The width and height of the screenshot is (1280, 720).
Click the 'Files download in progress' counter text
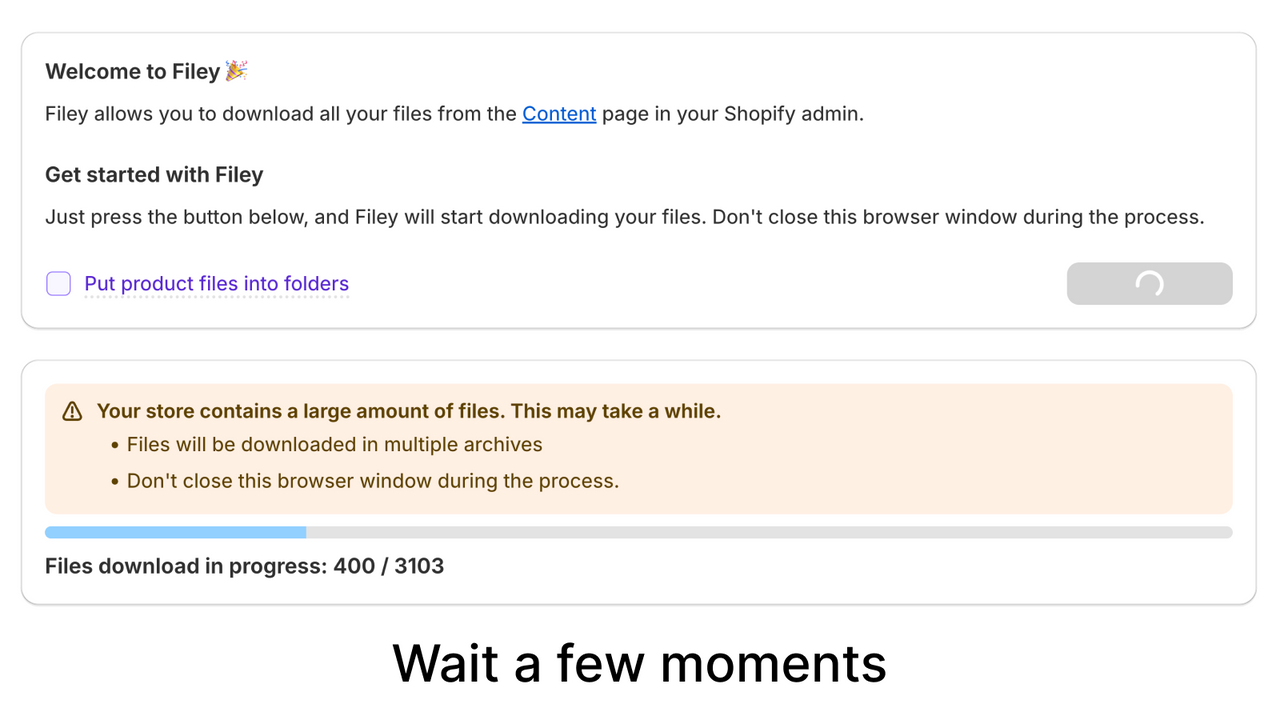click(244, 566)
